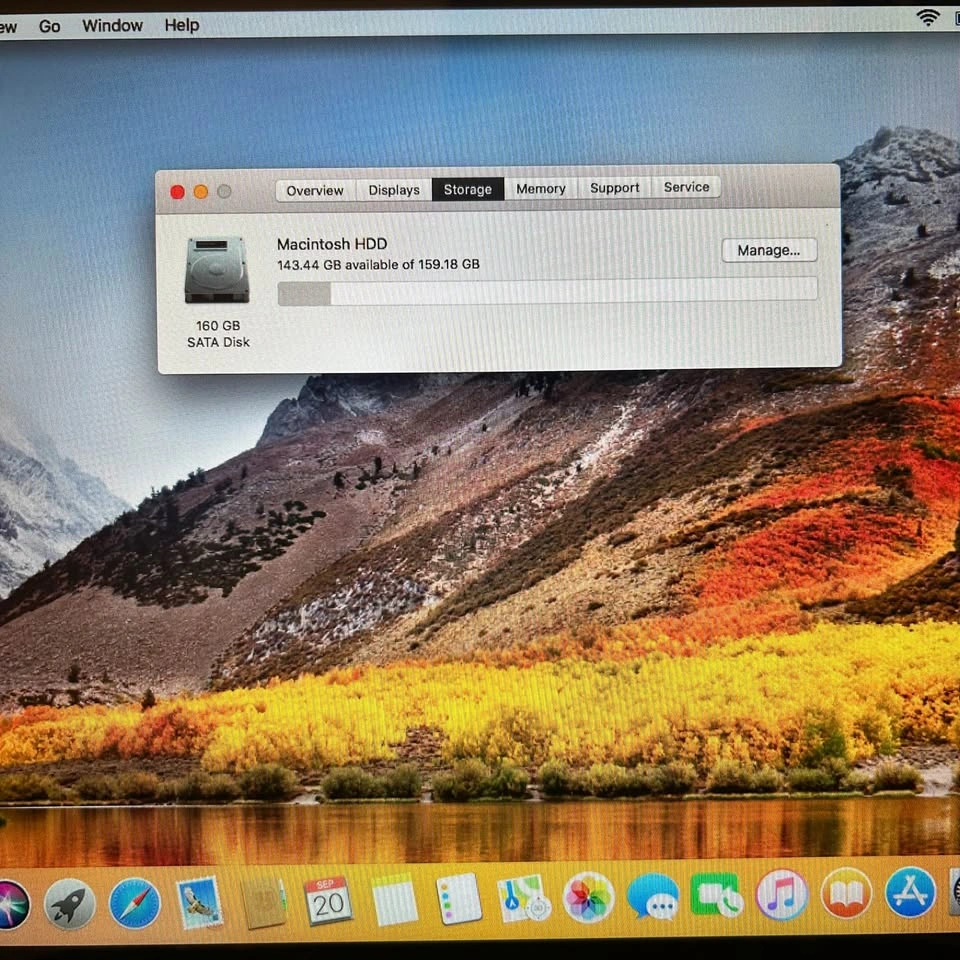960x960 pixels.
Task: Select the Storage tab
Action: 468,189
